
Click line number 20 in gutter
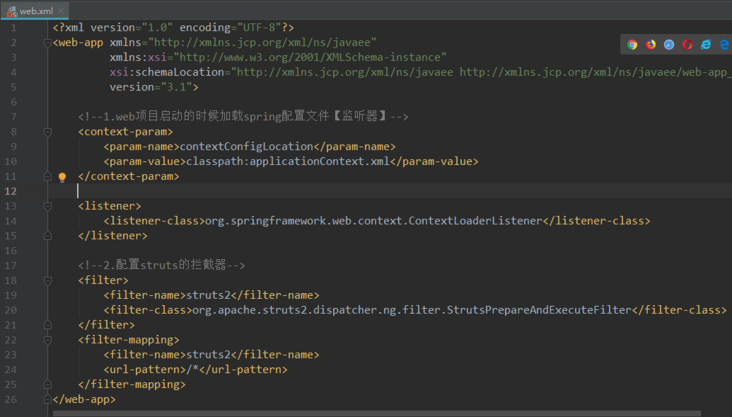click(x=11, y=310)
